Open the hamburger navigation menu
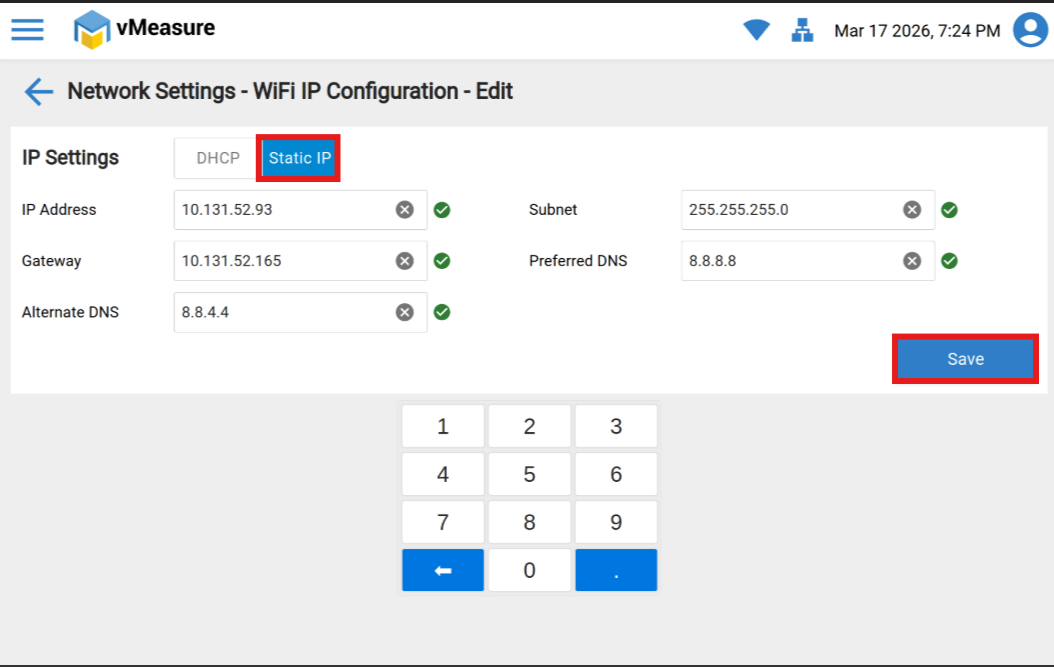This screenshot has width=1054, height=667. point(27,29)
